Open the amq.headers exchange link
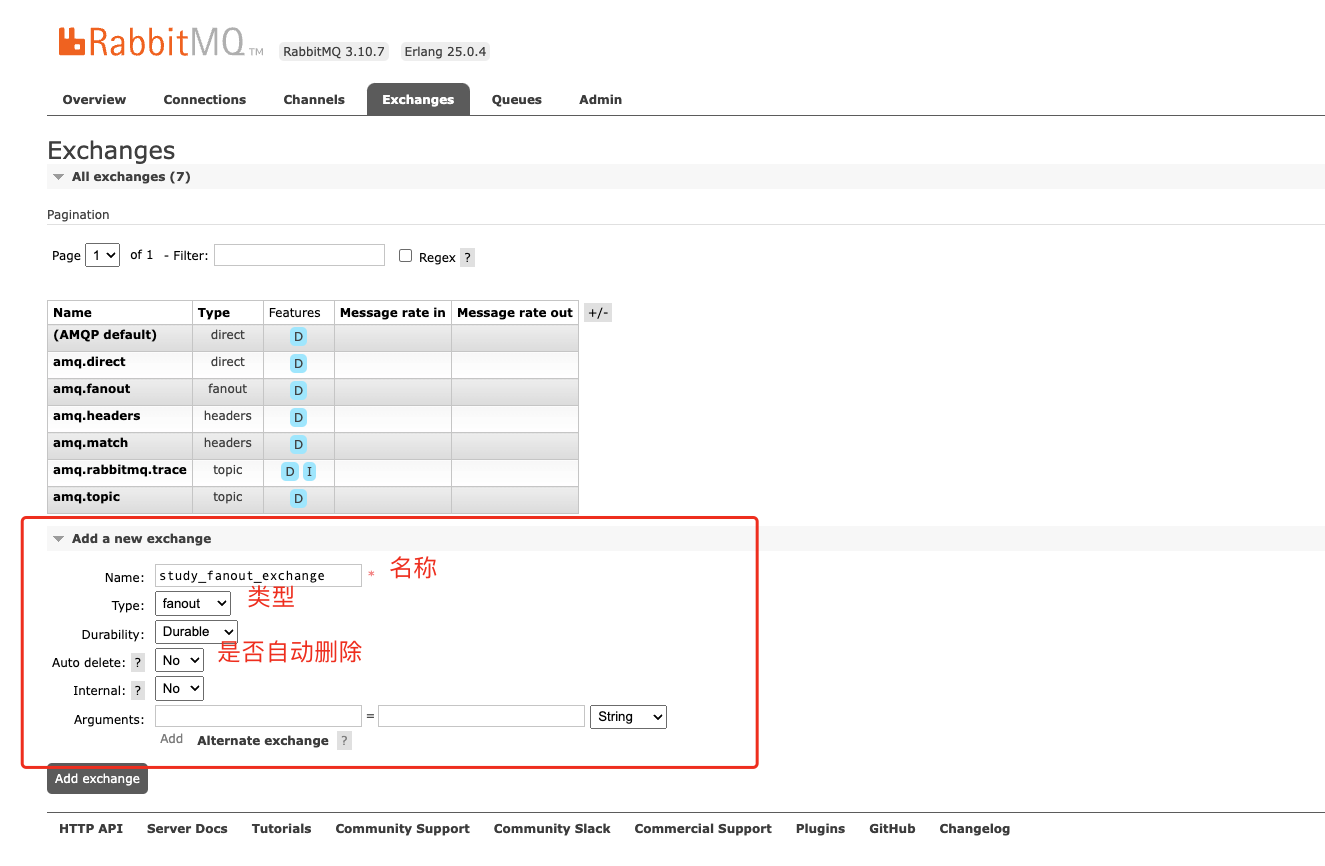The width and height of the screenshot is (1325, 866). click(97, 416)
